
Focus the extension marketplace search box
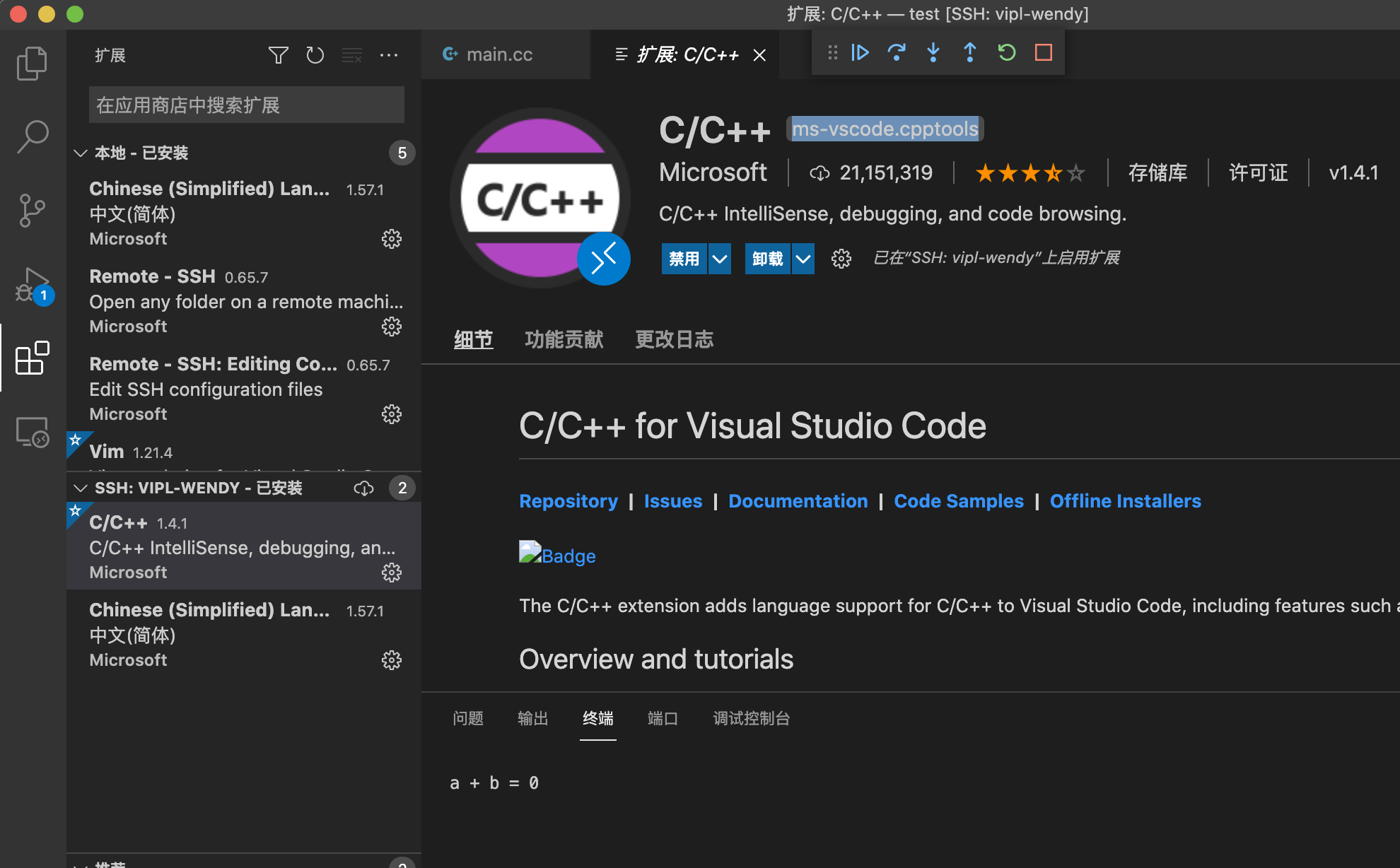click(246, 105)
